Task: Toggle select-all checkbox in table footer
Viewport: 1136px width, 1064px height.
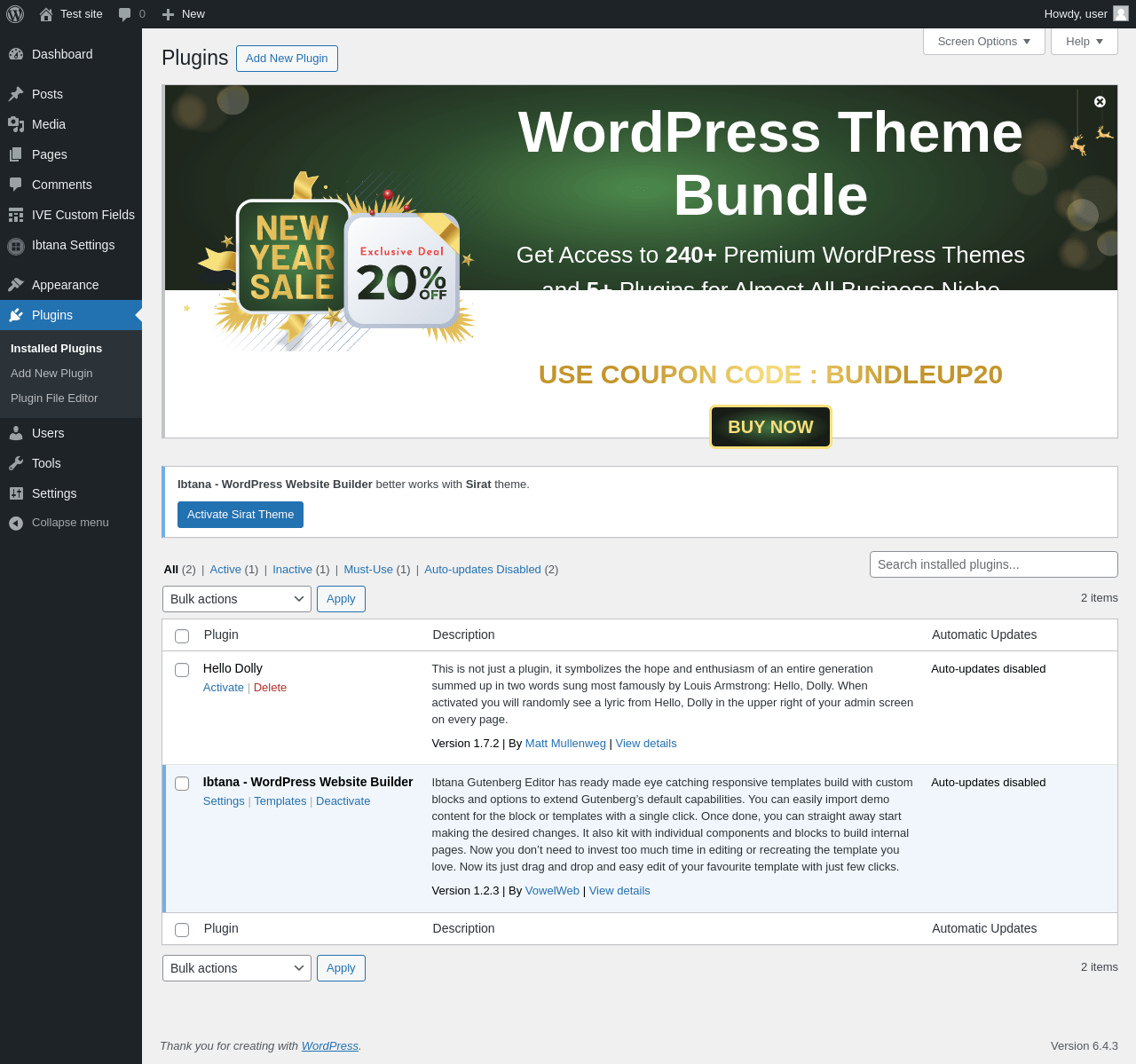Action: 182,930
